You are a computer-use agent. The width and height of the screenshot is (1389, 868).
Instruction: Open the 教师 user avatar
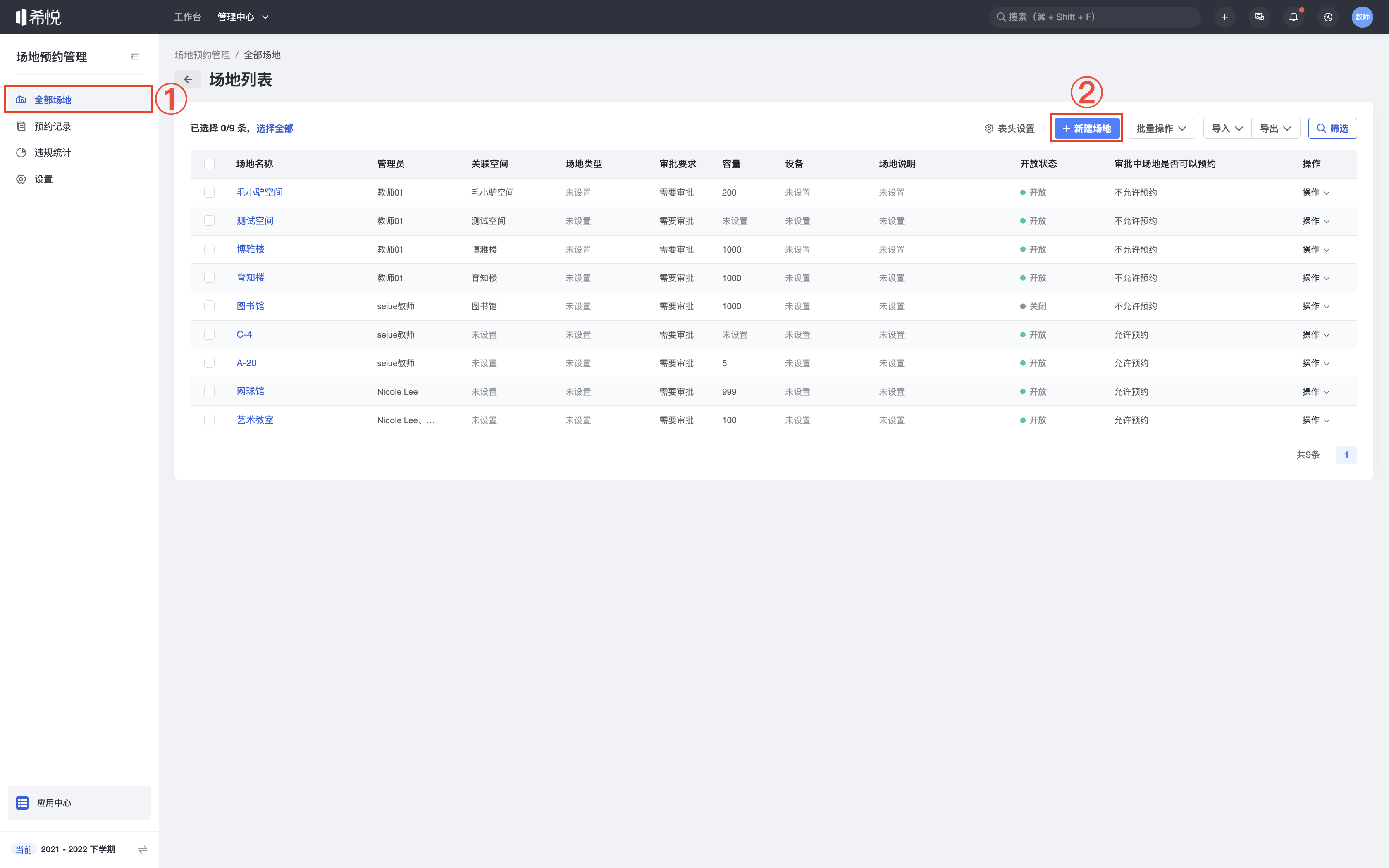(x=1362, y=17)
